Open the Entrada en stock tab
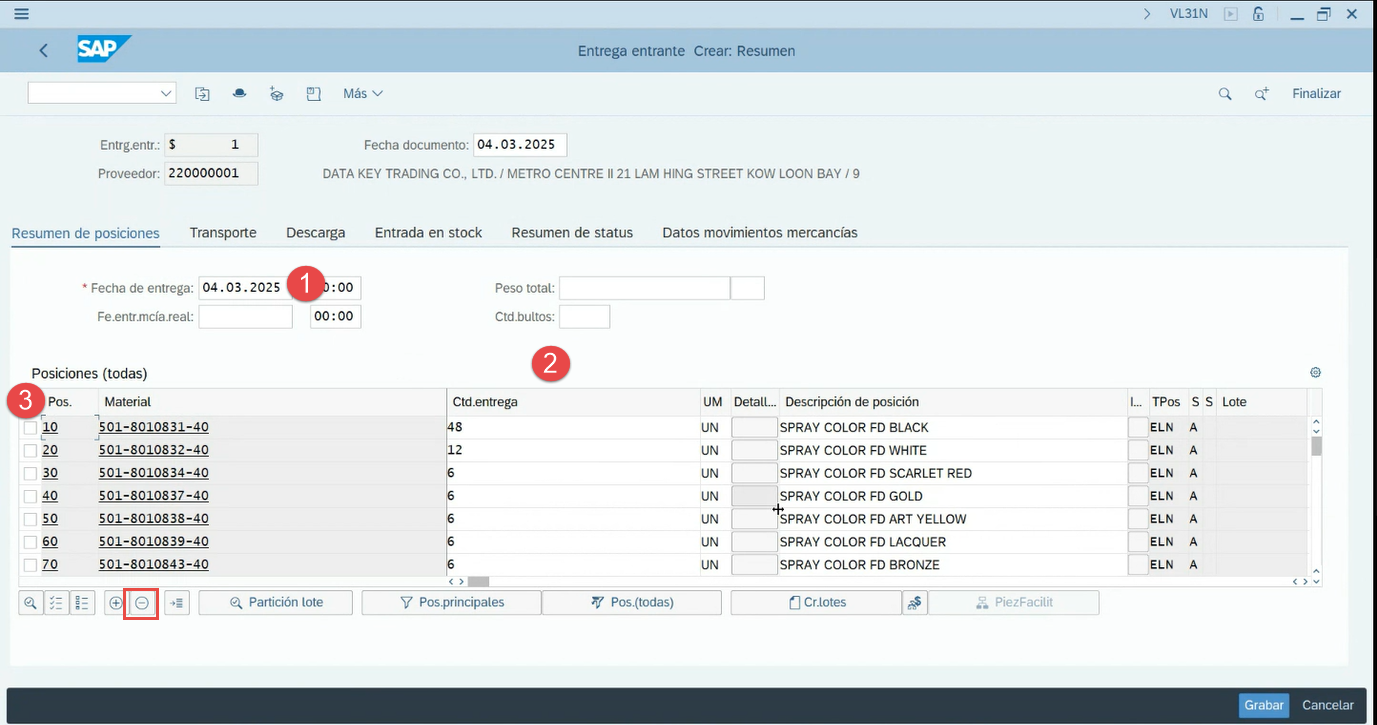This screenshot has height=725, width=1377. tap(428, 233)
